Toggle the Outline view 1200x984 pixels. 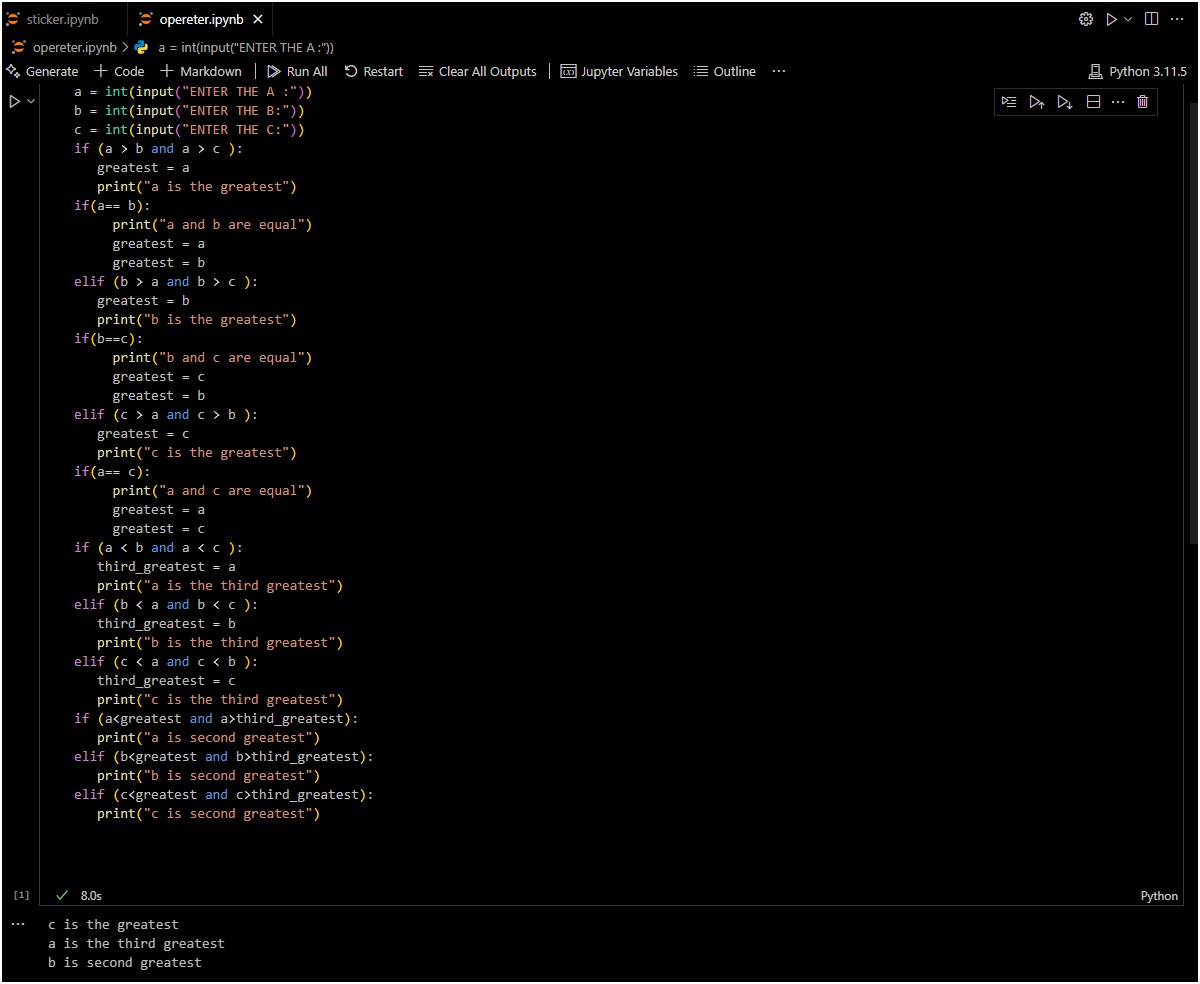click(x=725, y=71)
